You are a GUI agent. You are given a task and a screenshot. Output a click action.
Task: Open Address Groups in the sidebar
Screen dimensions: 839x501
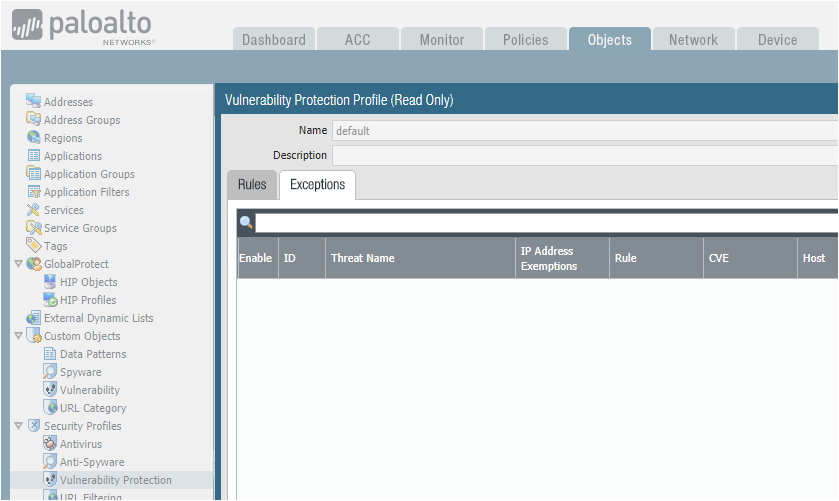(x=82, y=120)
